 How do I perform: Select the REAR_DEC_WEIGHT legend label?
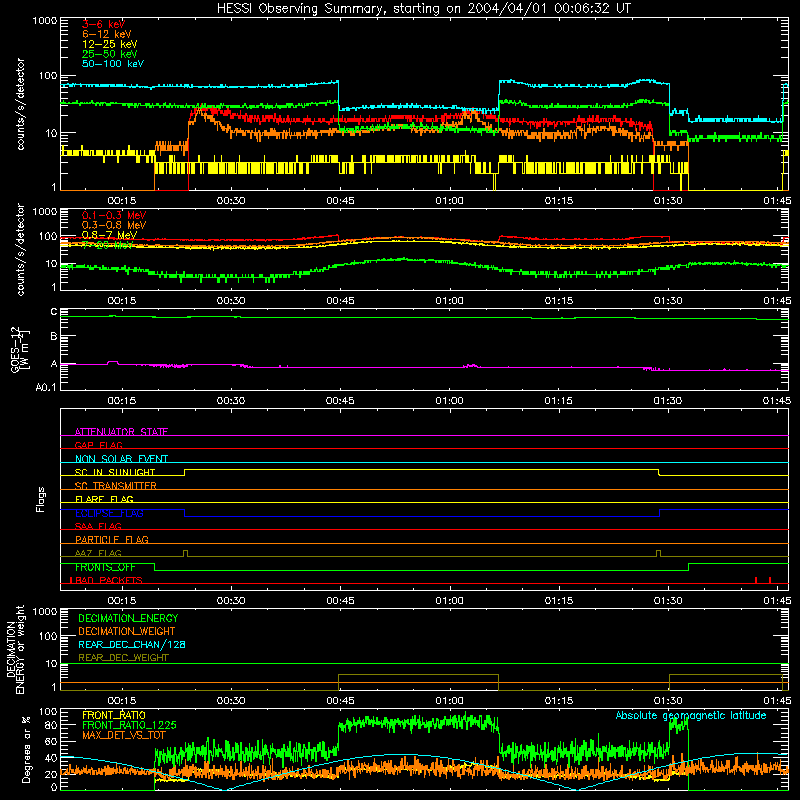point(123,658)
